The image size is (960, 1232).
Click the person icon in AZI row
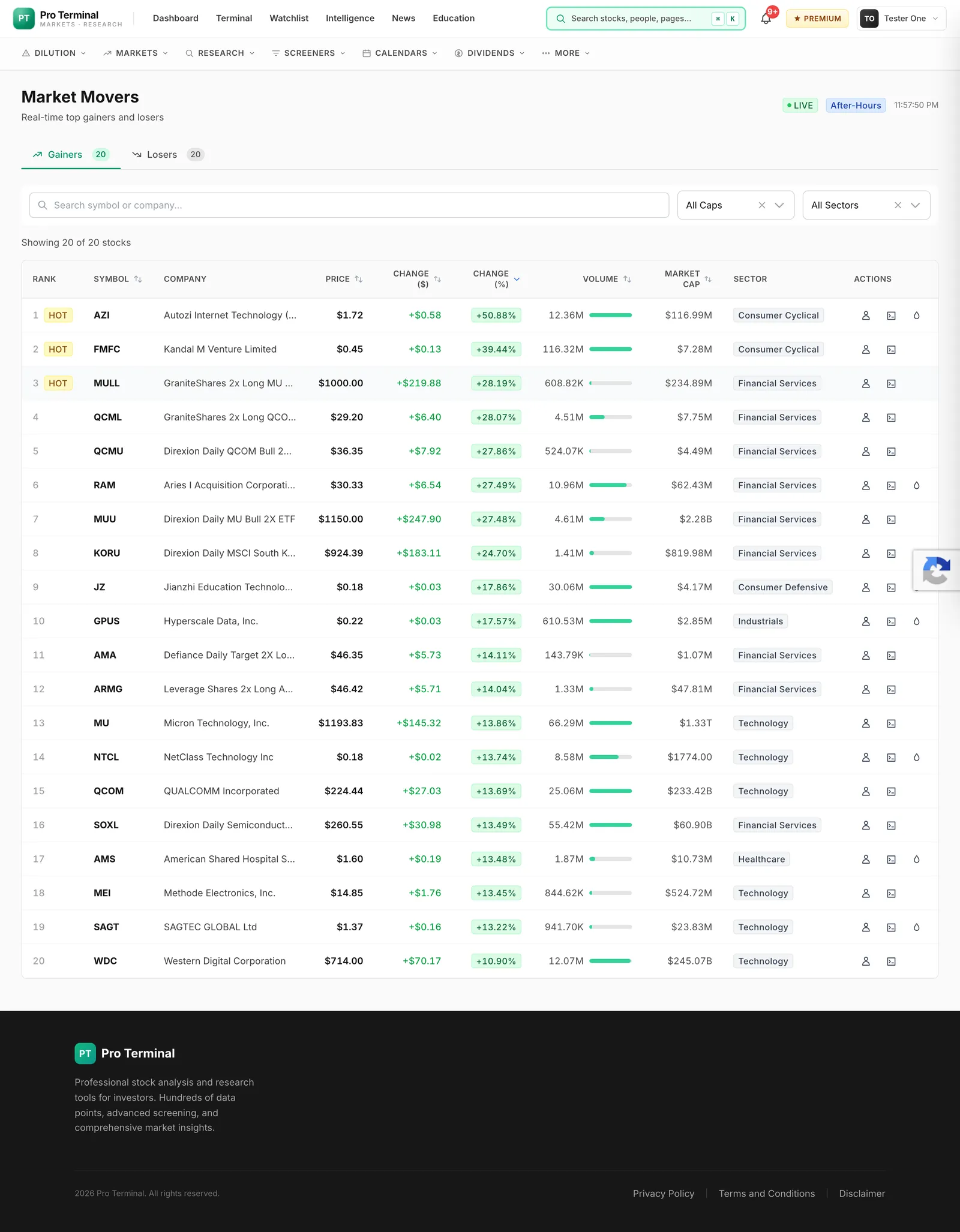866,315
